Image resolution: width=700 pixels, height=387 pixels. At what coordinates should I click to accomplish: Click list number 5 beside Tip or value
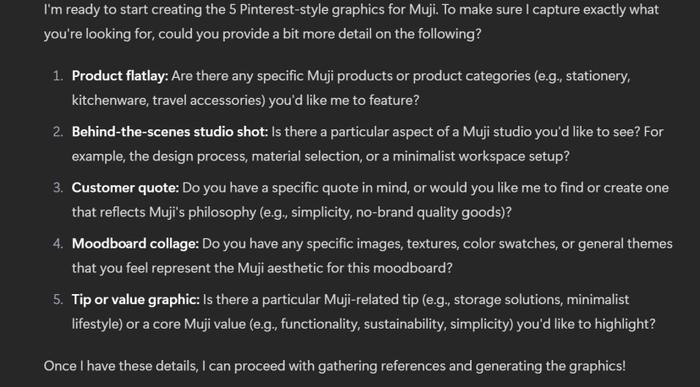point(58,300)
